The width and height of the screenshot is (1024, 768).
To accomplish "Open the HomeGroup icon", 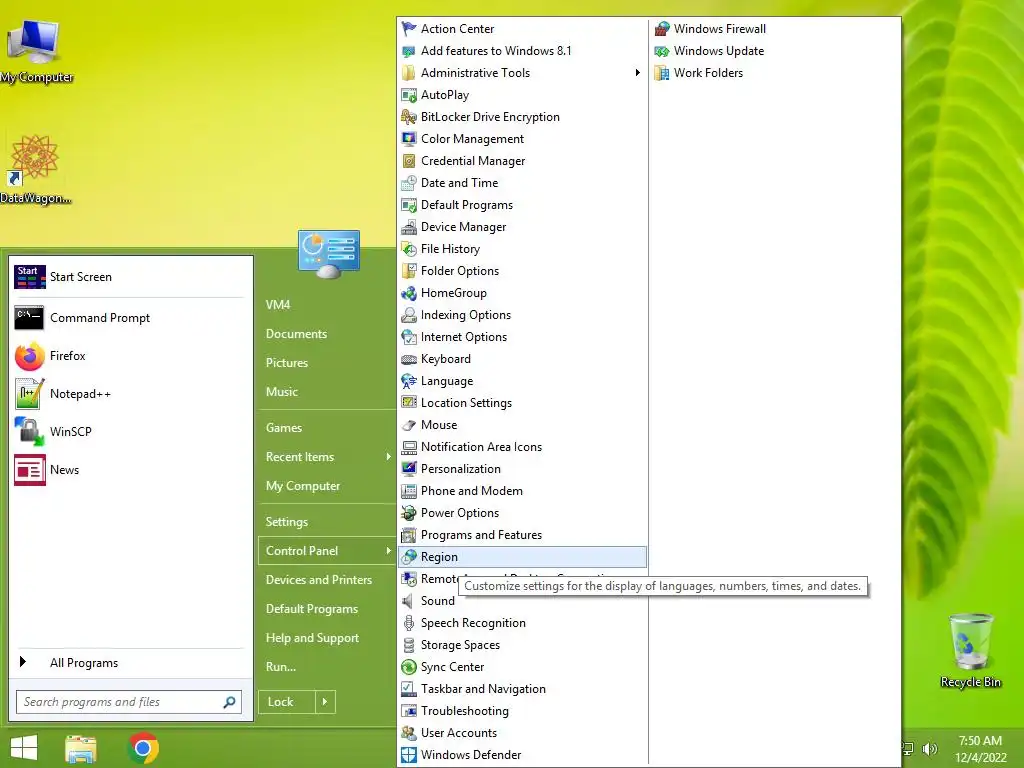I will [x=409, y=293].
